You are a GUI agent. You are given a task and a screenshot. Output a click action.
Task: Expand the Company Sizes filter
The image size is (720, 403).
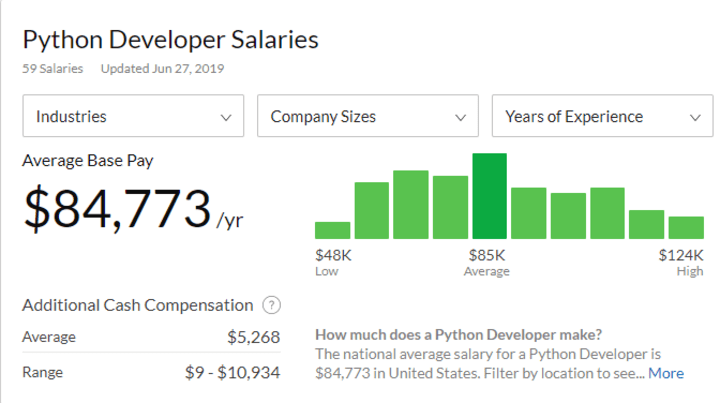[368, 116]
